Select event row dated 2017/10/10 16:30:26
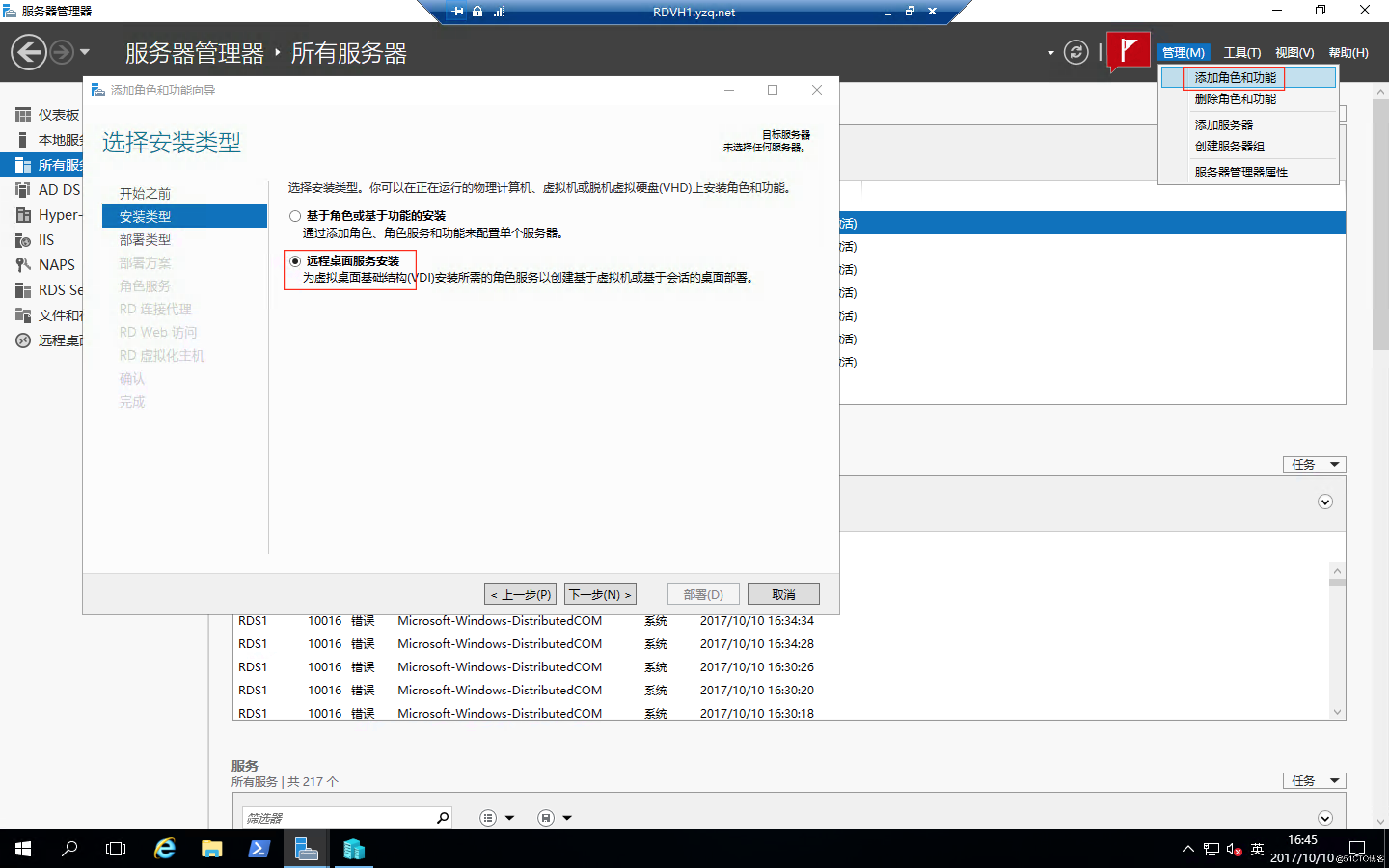 click(781, 666)
